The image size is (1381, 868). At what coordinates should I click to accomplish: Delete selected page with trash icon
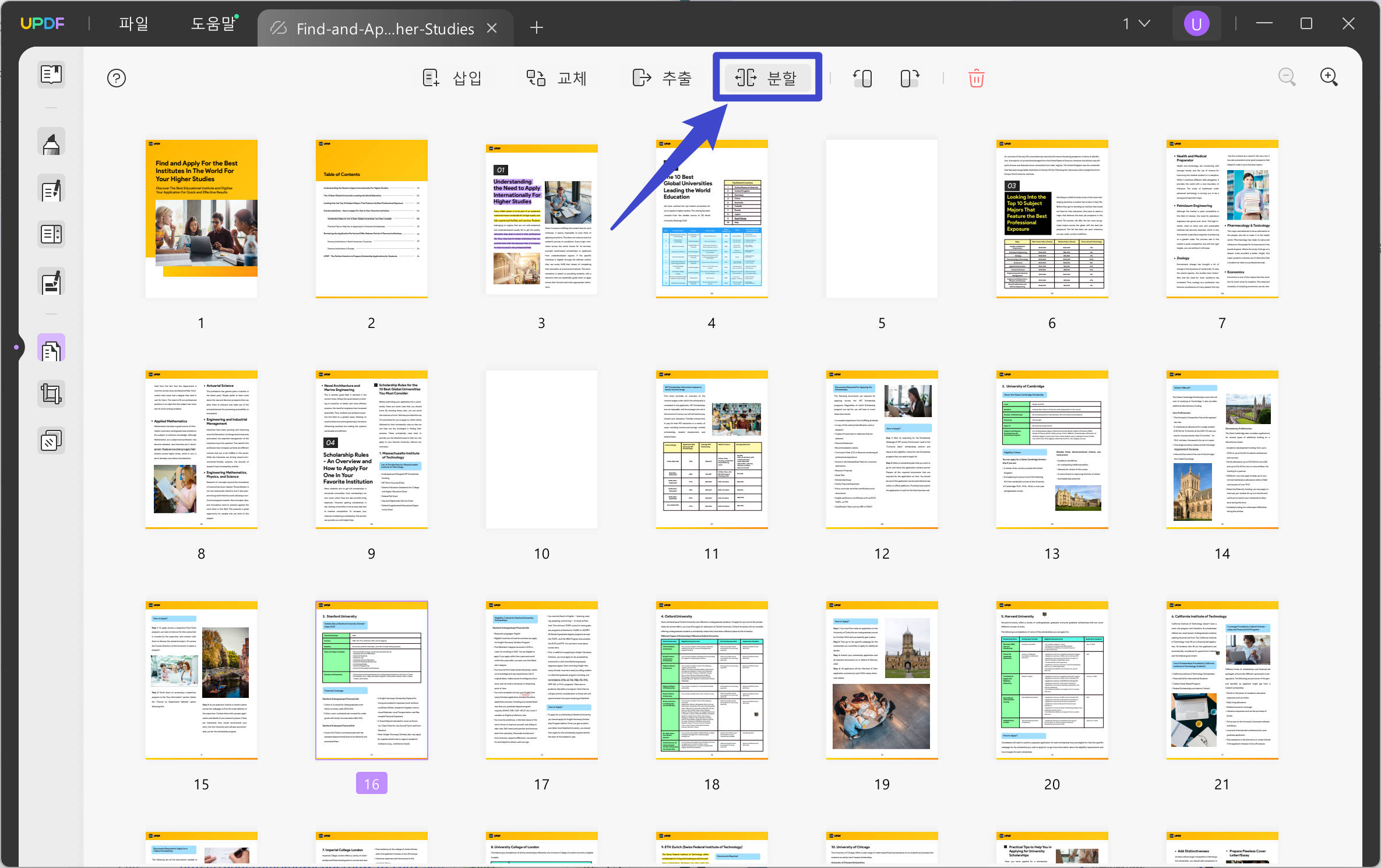(976, 78)
